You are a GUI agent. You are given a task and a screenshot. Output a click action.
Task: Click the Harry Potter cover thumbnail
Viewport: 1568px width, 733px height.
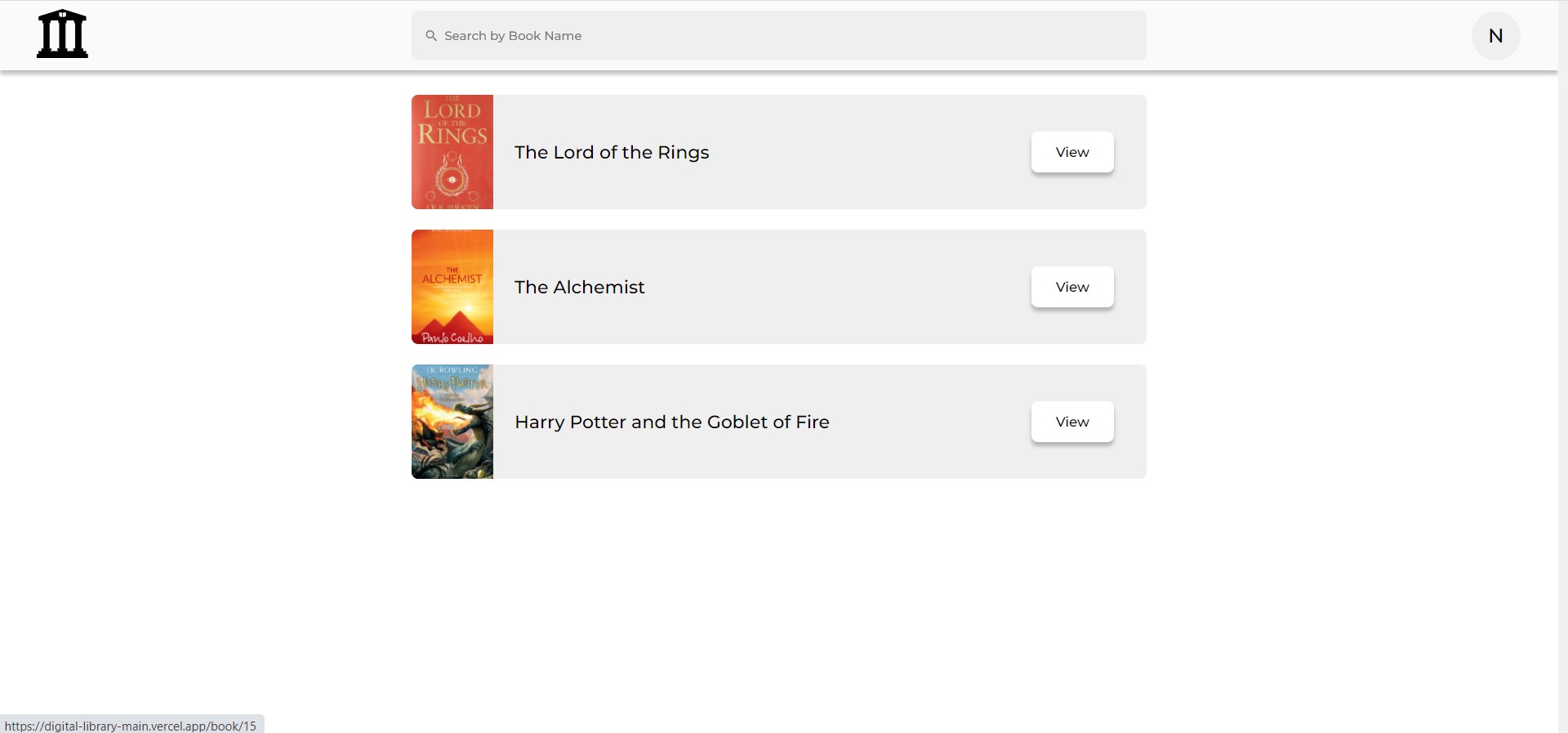[x=452, y=421]
